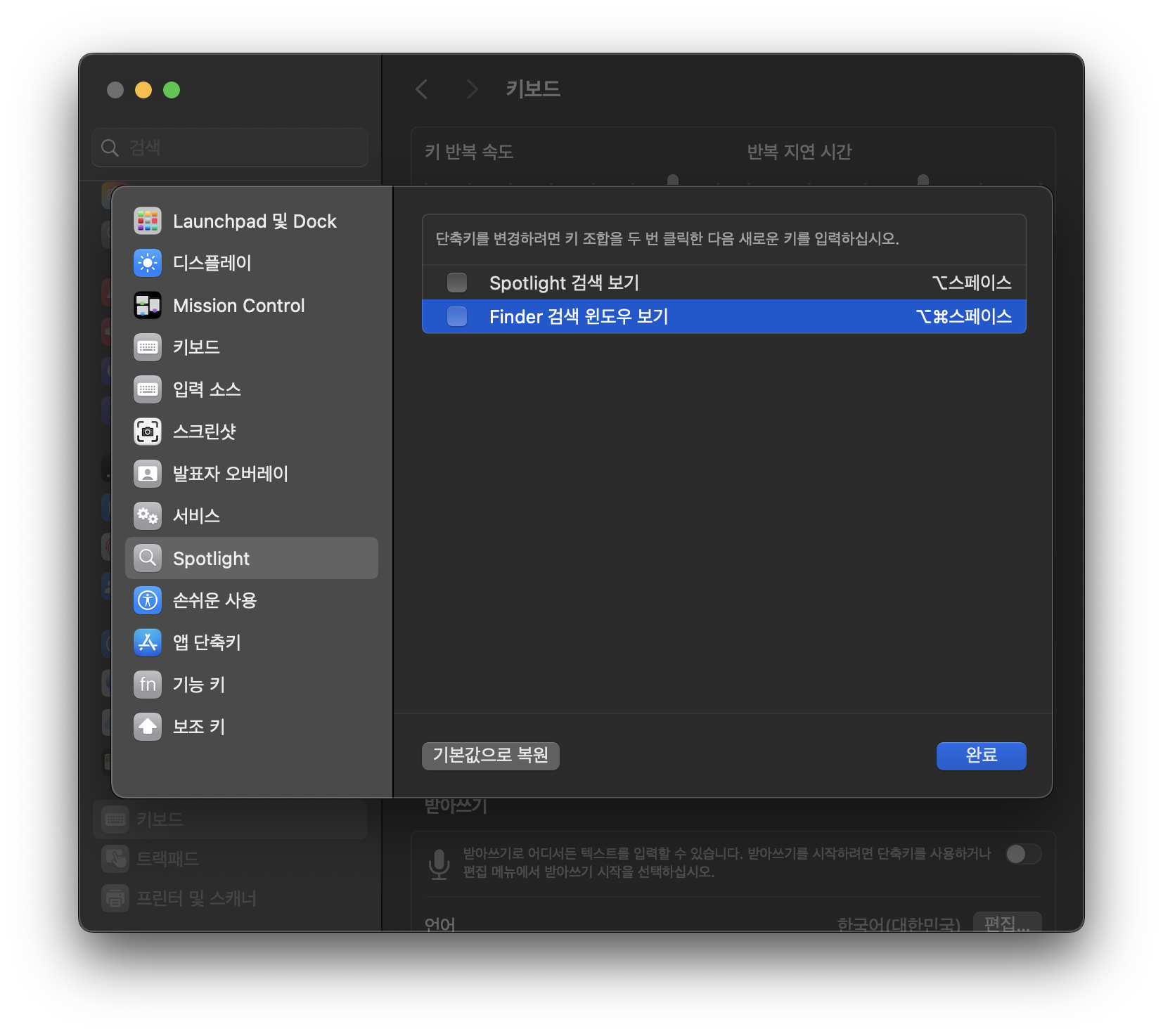Click the 편집... button next to 언어

coord(1007,924)
